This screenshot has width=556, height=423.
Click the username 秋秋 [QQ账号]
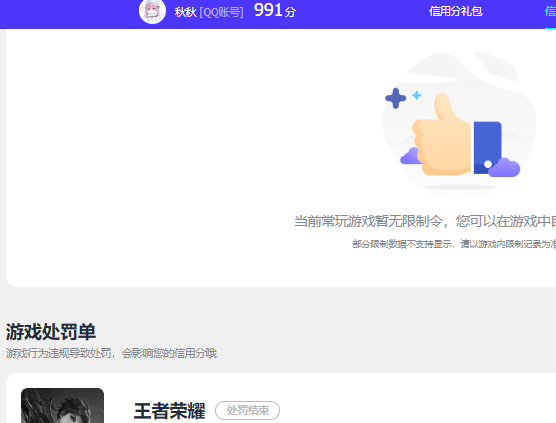tap(209, 12)
